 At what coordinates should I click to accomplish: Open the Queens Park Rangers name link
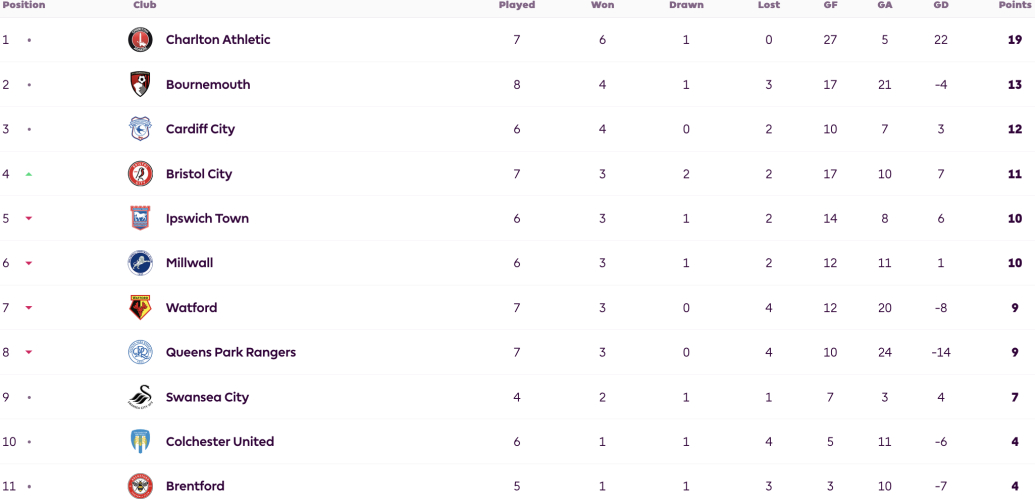230,352
